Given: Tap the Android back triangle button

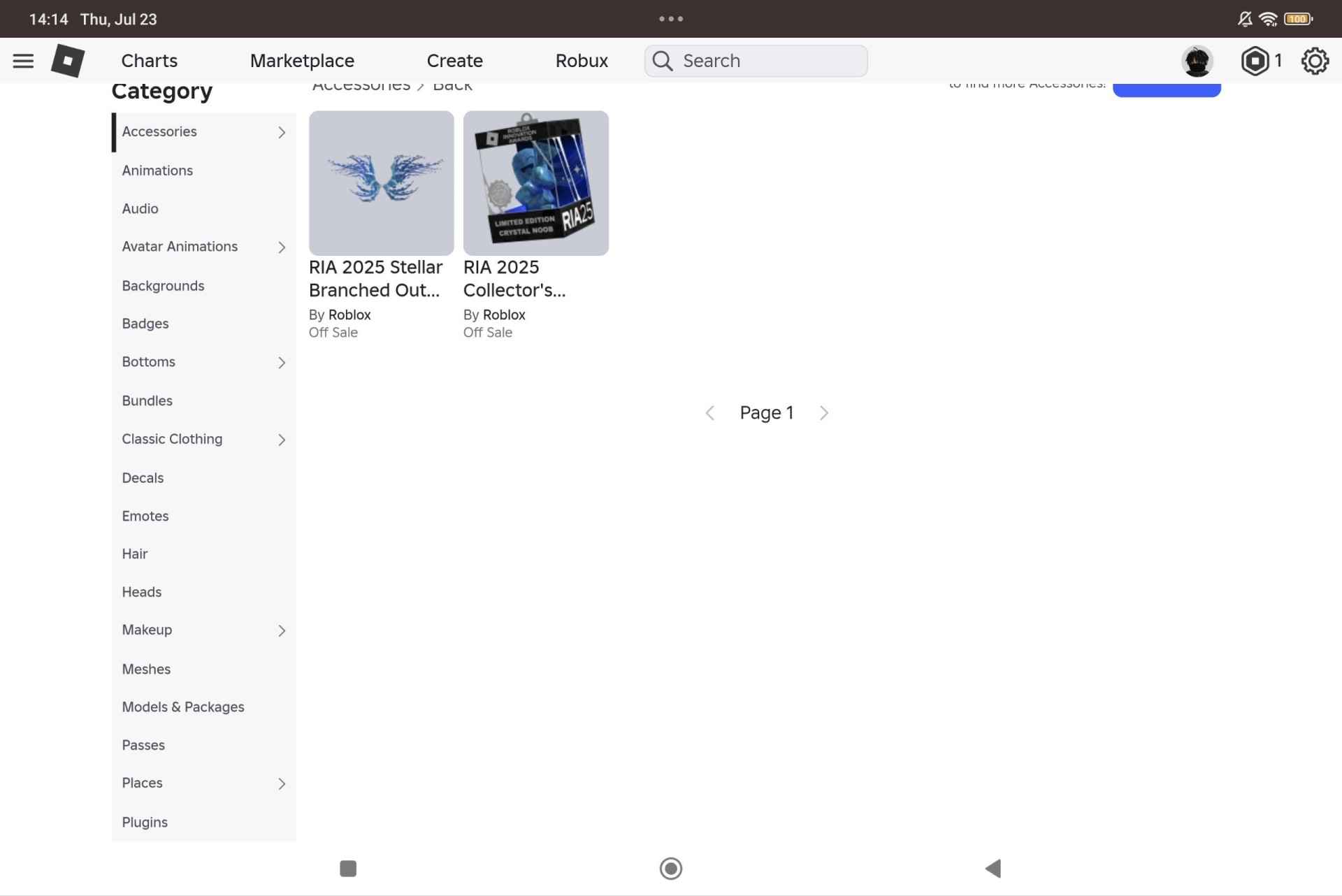Looking at the screenshot, I should click(993, 868).
